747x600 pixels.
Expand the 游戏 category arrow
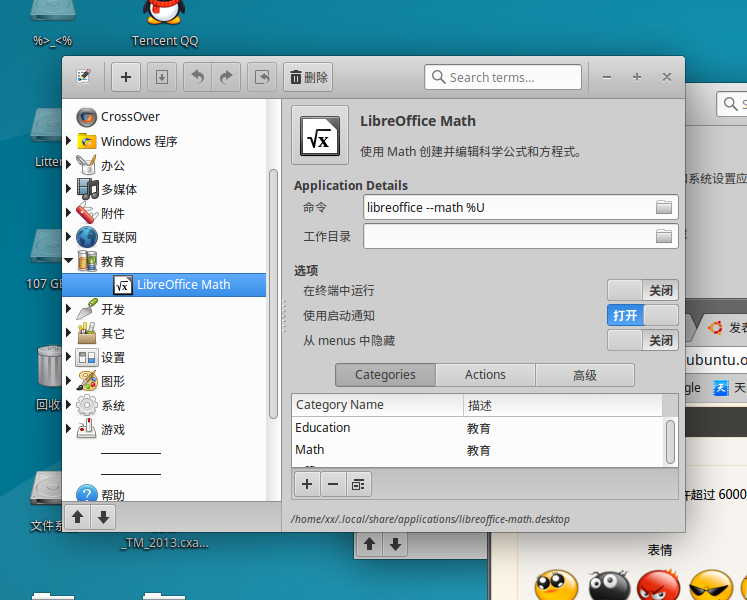point(68,428)
